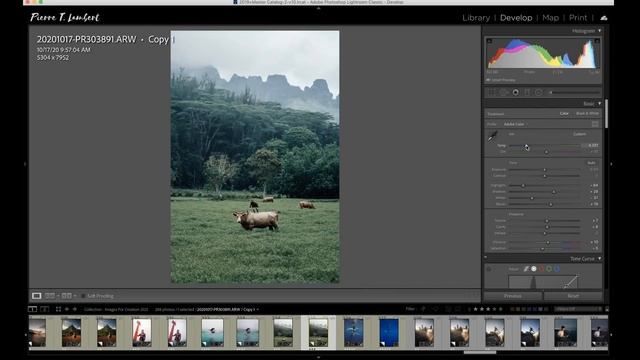Click the cloud sync status icon
The height and width of the screenshot is (360, 640).
pos(604,18)
